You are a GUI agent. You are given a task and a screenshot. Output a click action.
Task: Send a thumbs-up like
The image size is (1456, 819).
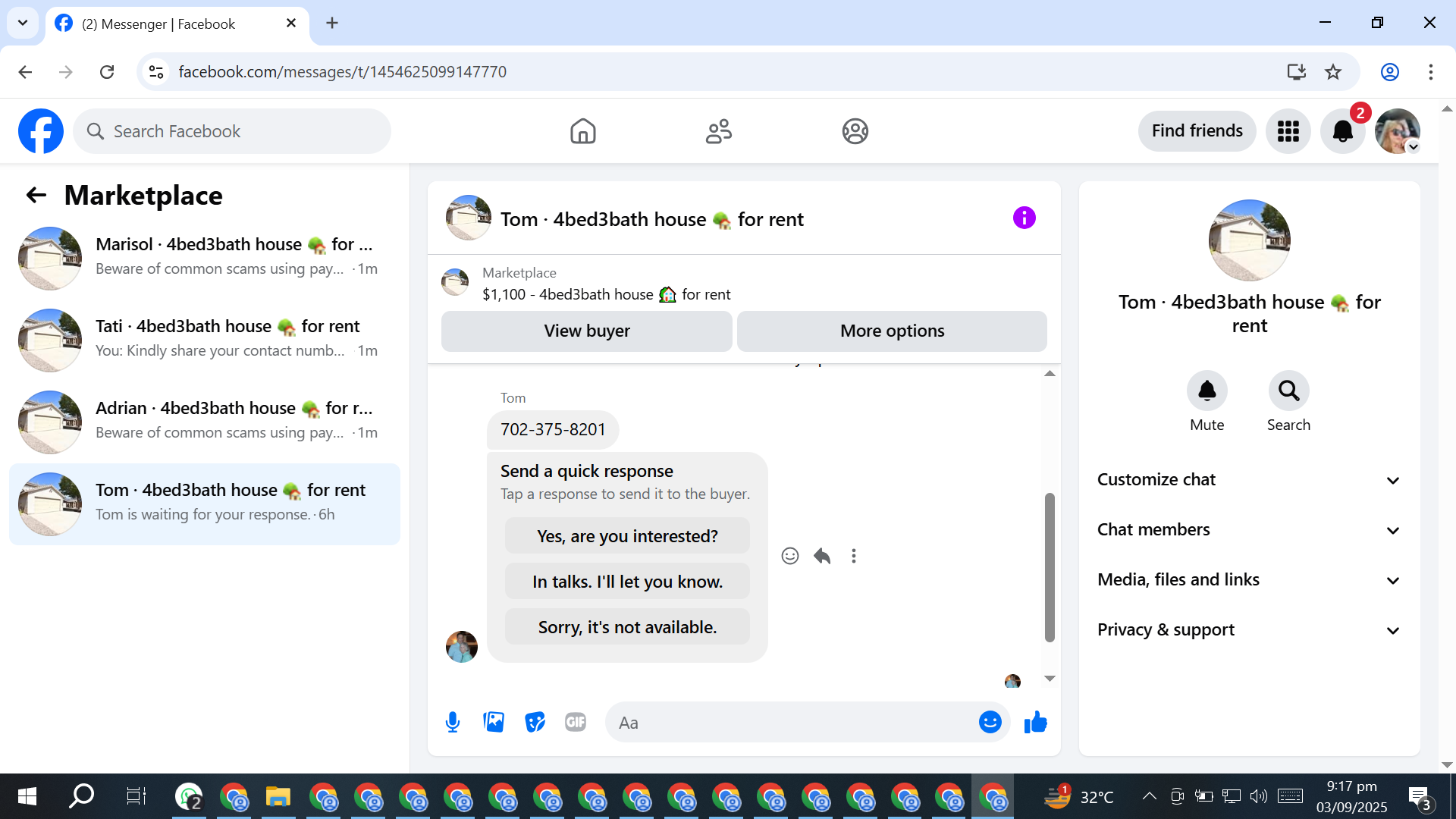(x=1035, y=723)
